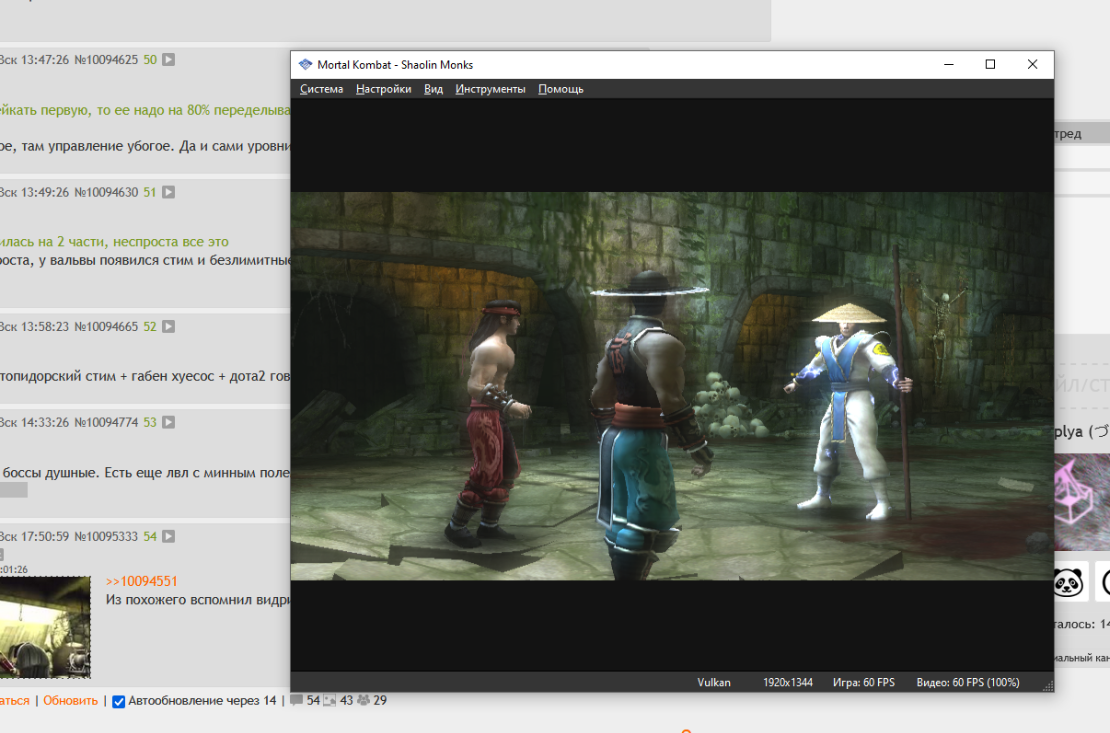1110x733 pixels.
Task: Click post number №10094665
Action: [106, 326]
